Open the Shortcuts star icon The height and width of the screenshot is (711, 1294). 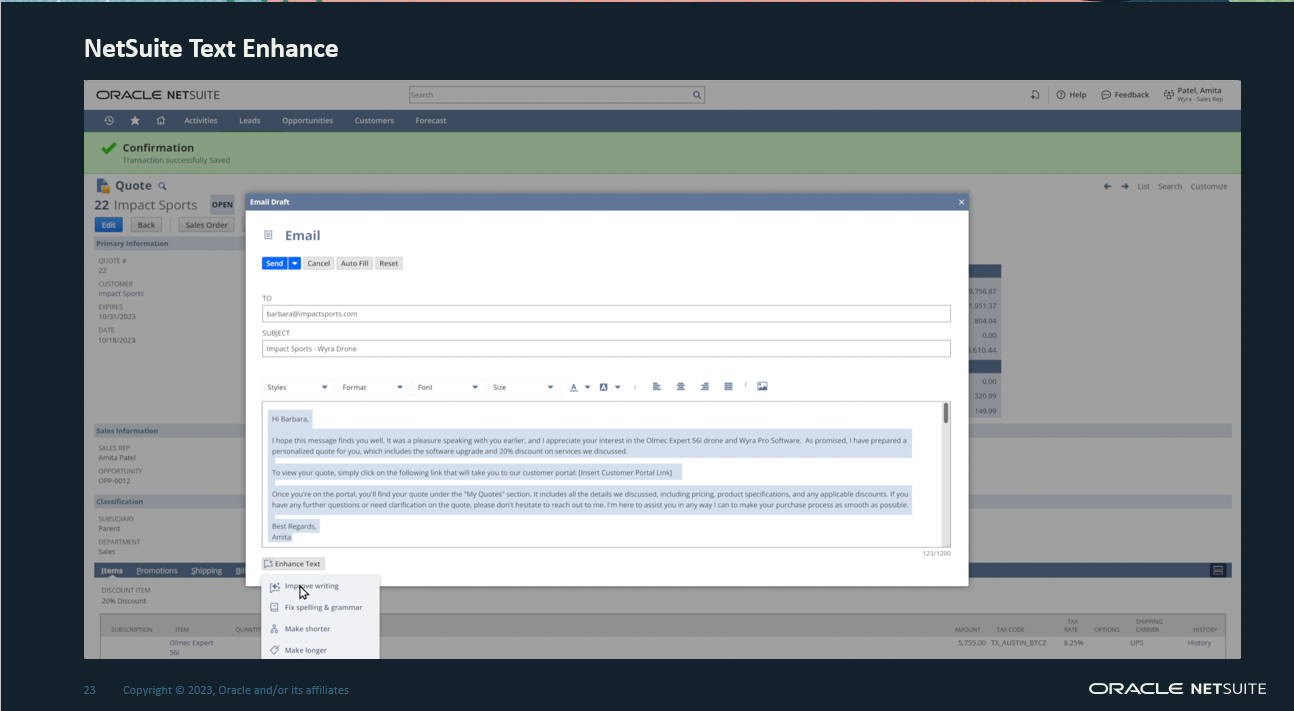pyautogui.click(x=135, y=121)
